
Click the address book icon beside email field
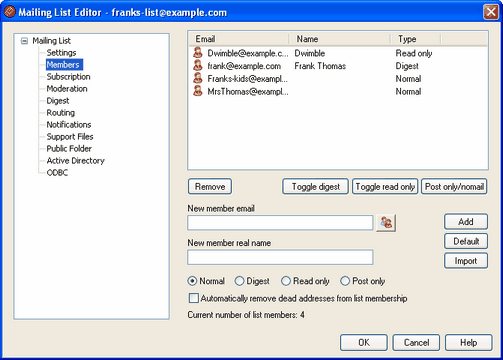(386, 223)
